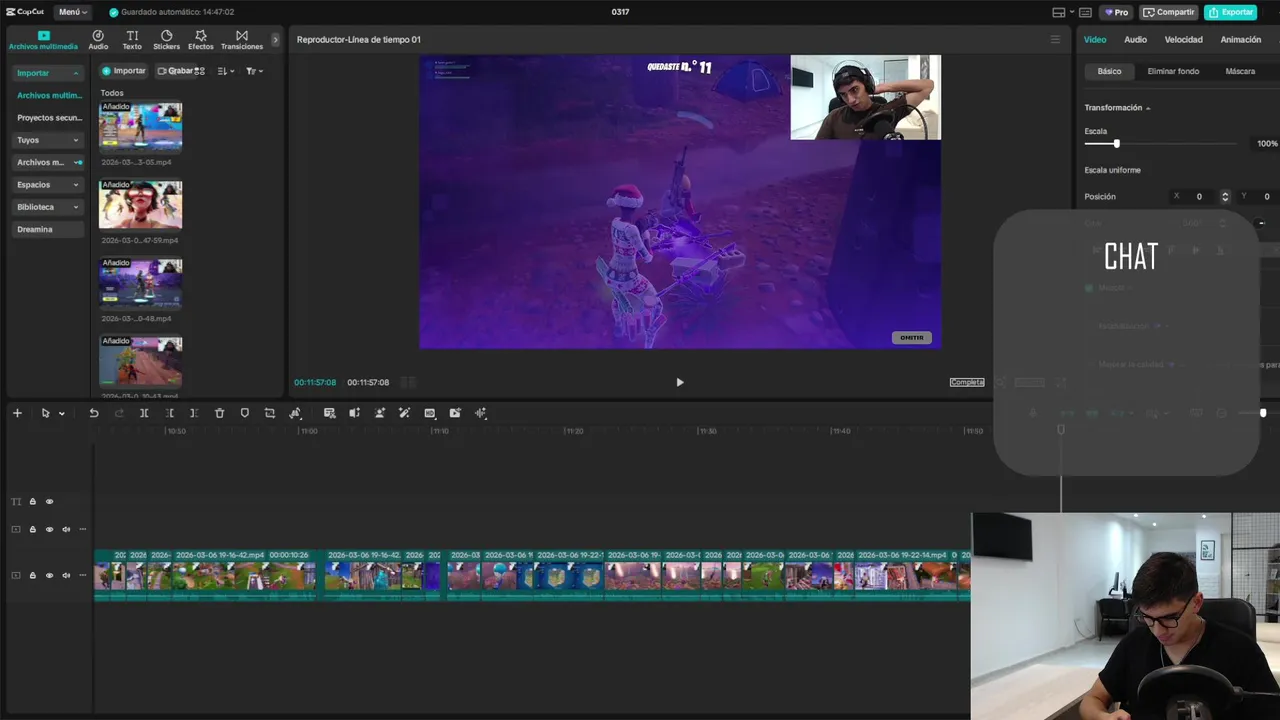The height and width of the screenshot is (720, 1280).
Task: Click the Importar button with plus icon
Action: 124,71
